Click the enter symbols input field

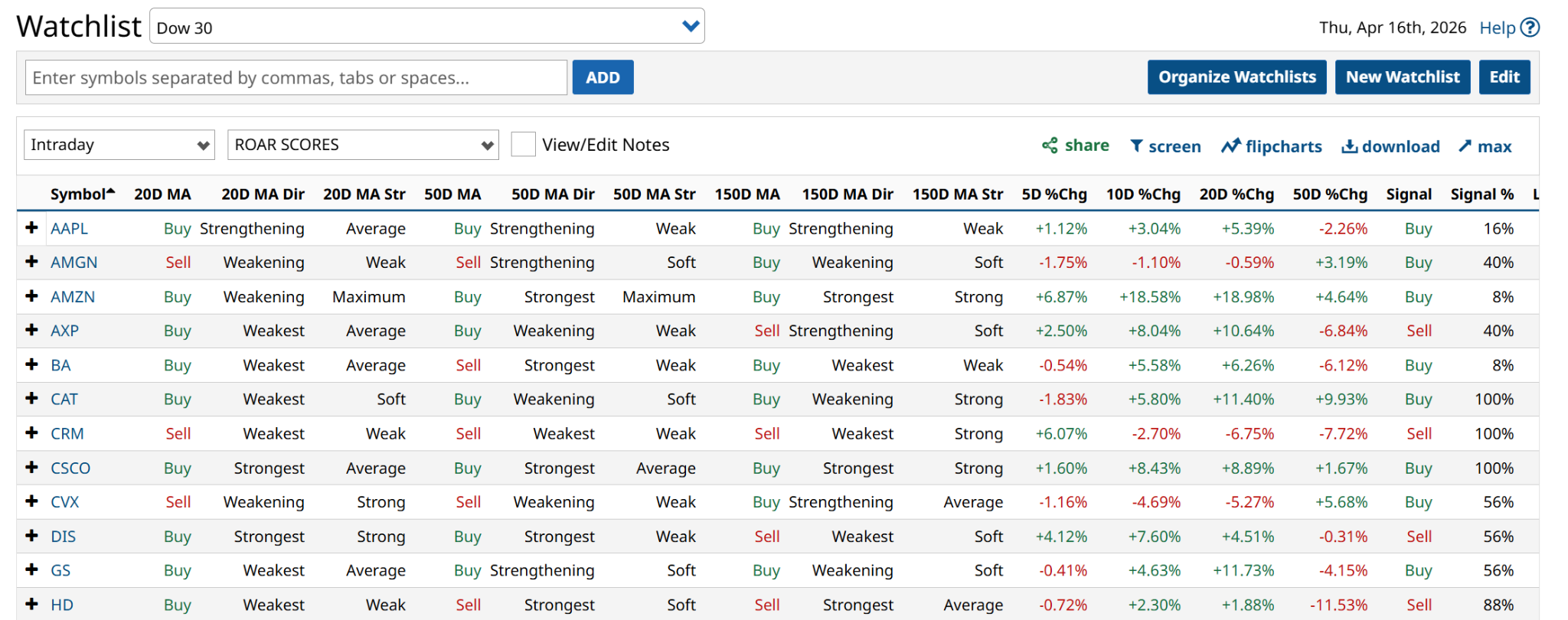[x=296, y=77]
